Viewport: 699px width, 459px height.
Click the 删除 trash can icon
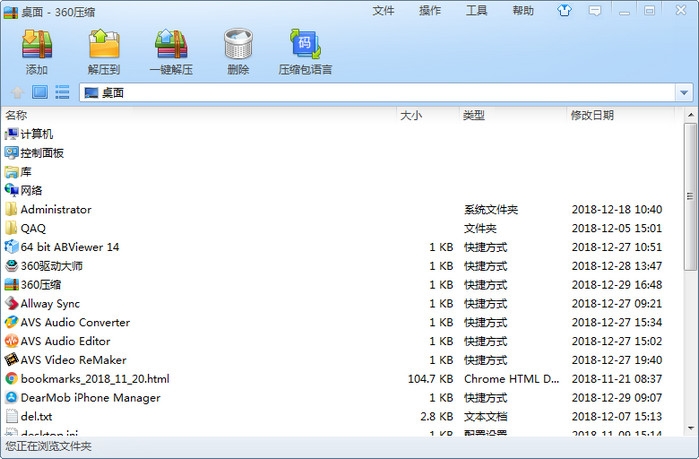(238, 51)
